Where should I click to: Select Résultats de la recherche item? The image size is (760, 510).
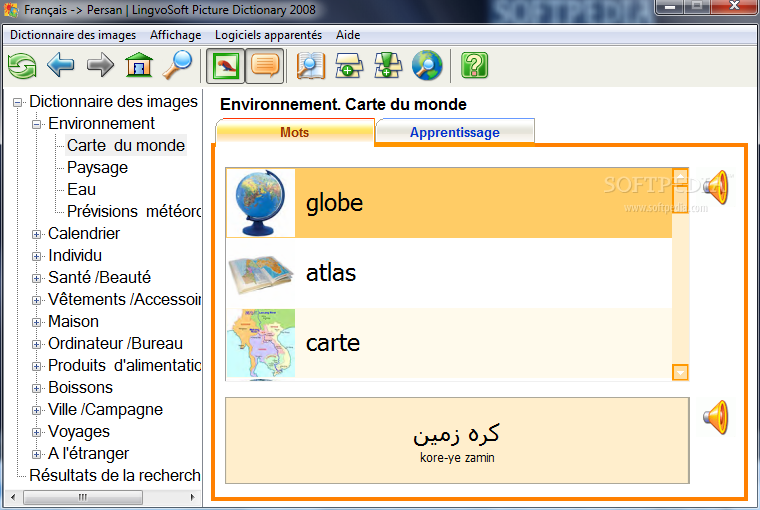(x=115, y=476)
